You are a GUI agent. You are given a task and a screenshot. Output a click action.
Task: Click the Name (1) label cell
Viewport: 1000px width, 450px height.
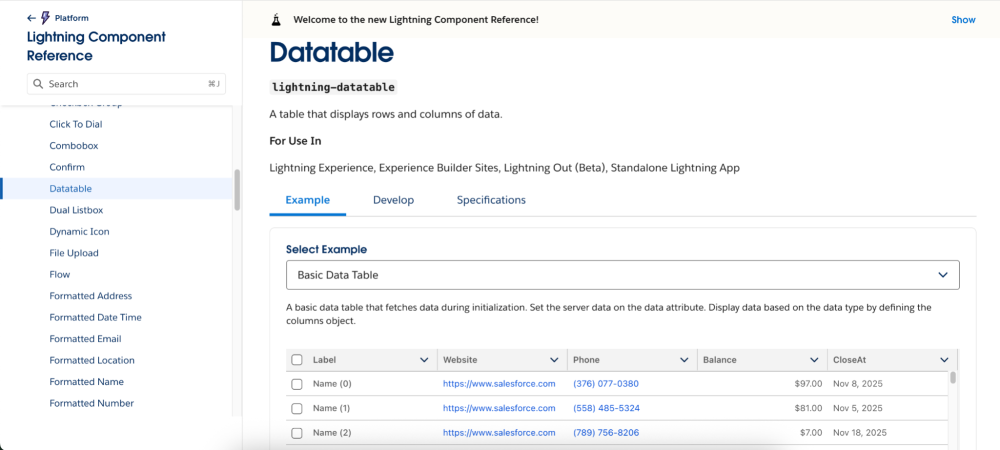coord(332,408)
